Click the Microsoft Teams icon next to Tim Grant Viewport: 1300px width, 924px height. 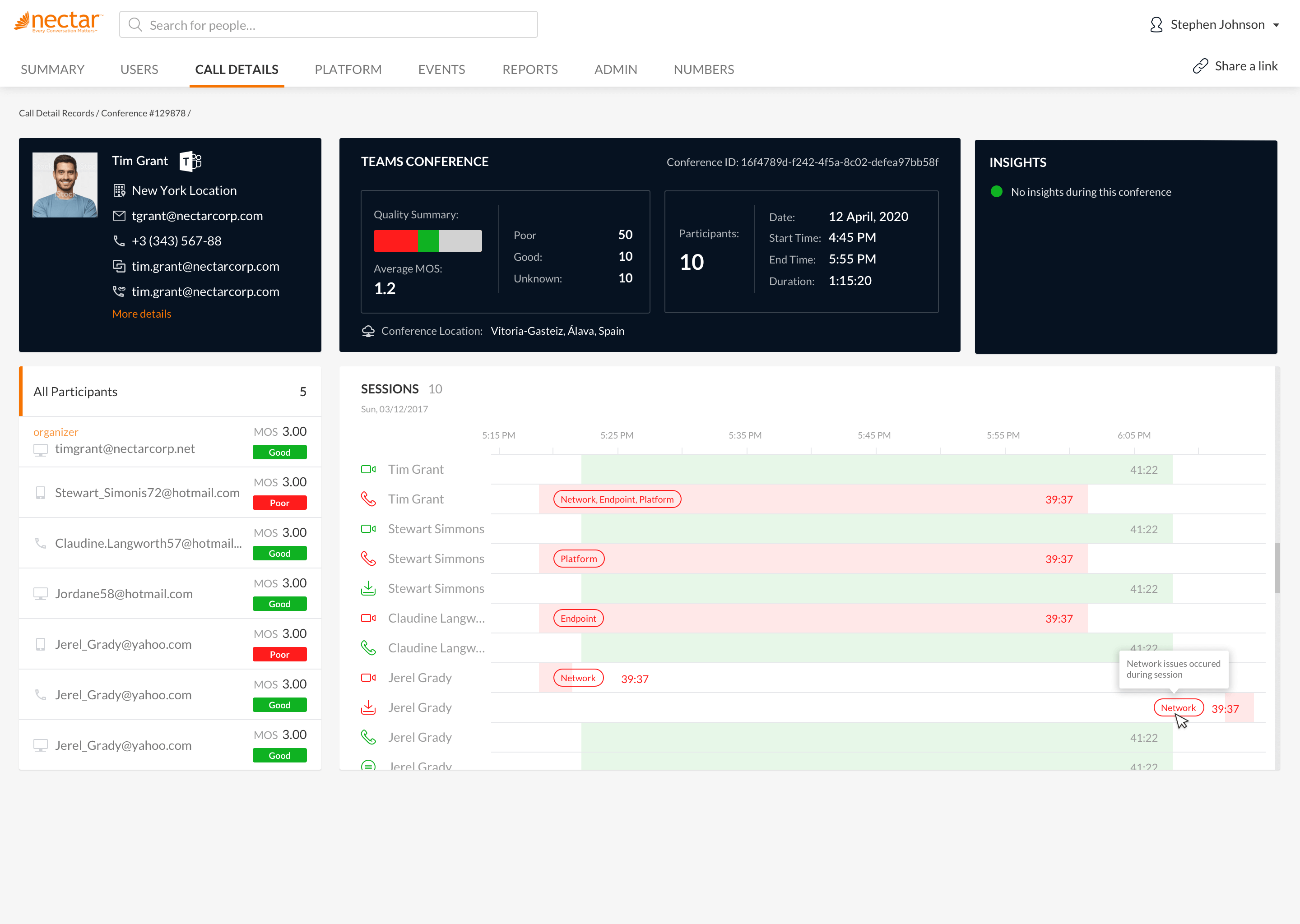tap(190, 161)
